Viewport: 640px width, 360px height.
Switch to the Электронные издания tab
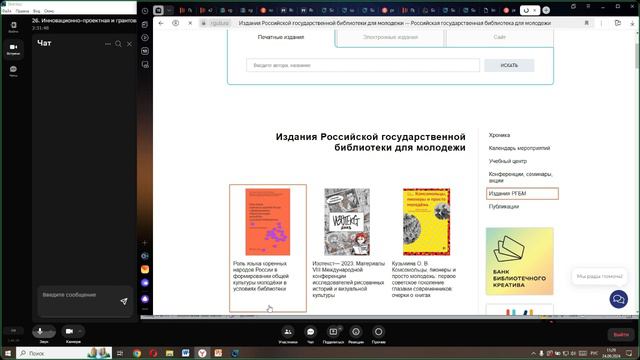390,37
